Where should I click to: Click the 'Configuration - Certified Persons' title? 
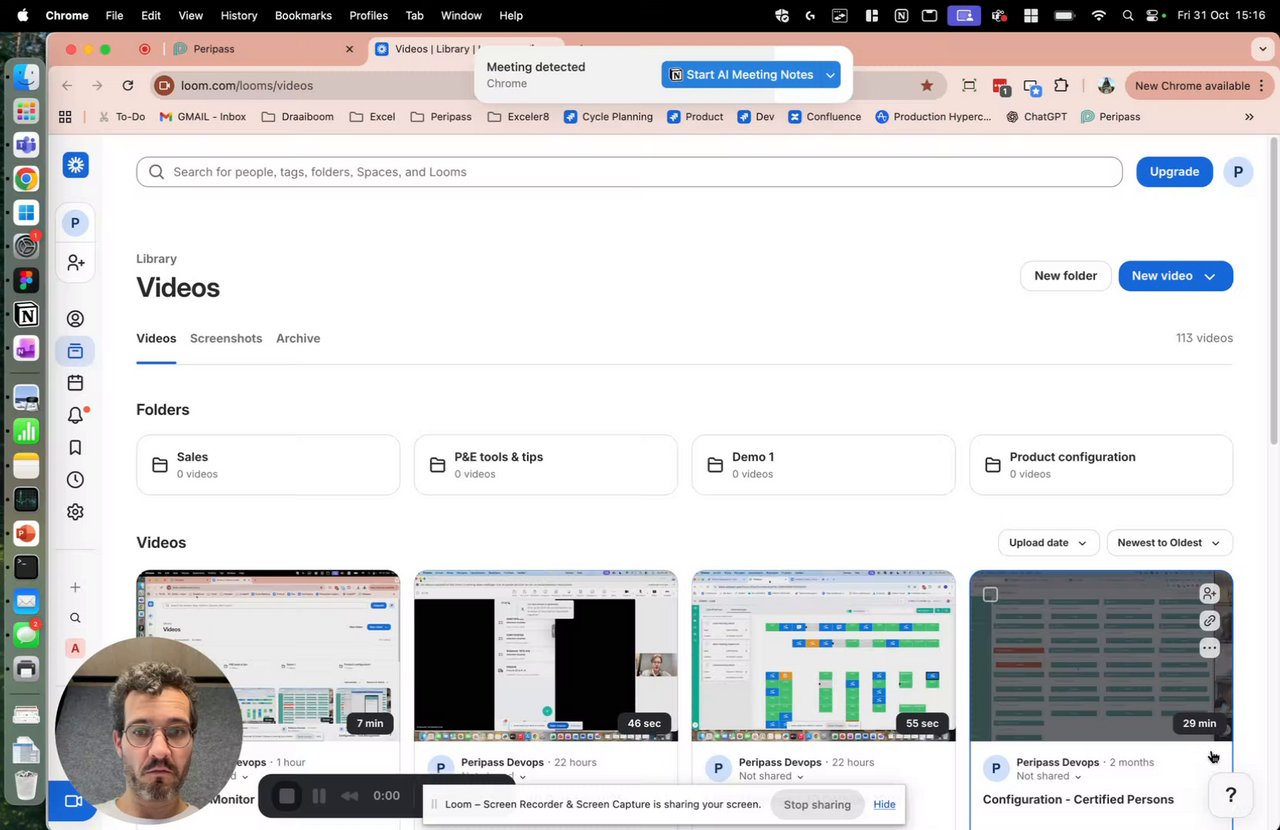(x=1078, y=799)
